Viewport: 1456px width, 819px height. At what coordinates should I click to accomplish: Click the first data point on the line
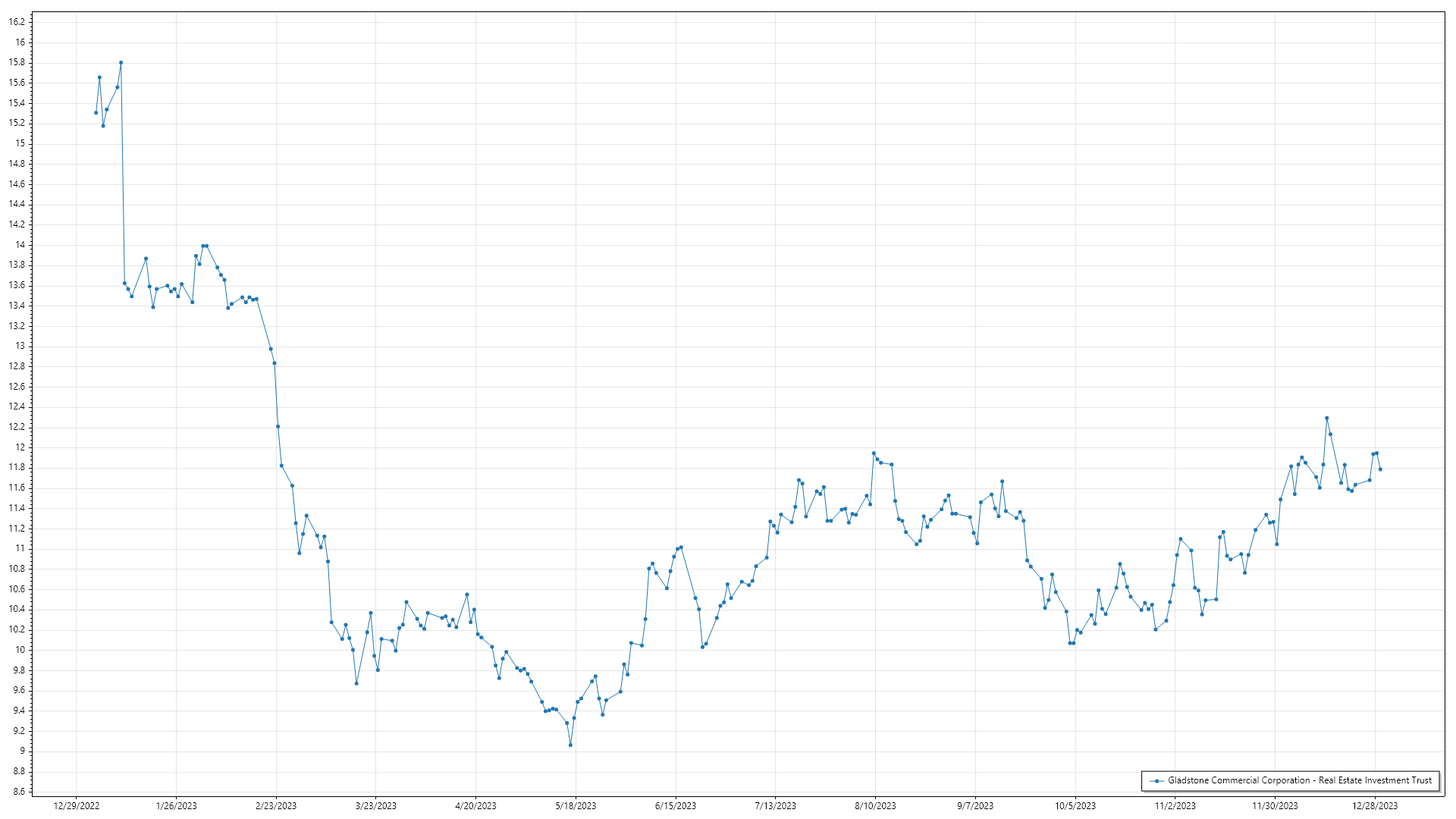click(x=96, y=113)
